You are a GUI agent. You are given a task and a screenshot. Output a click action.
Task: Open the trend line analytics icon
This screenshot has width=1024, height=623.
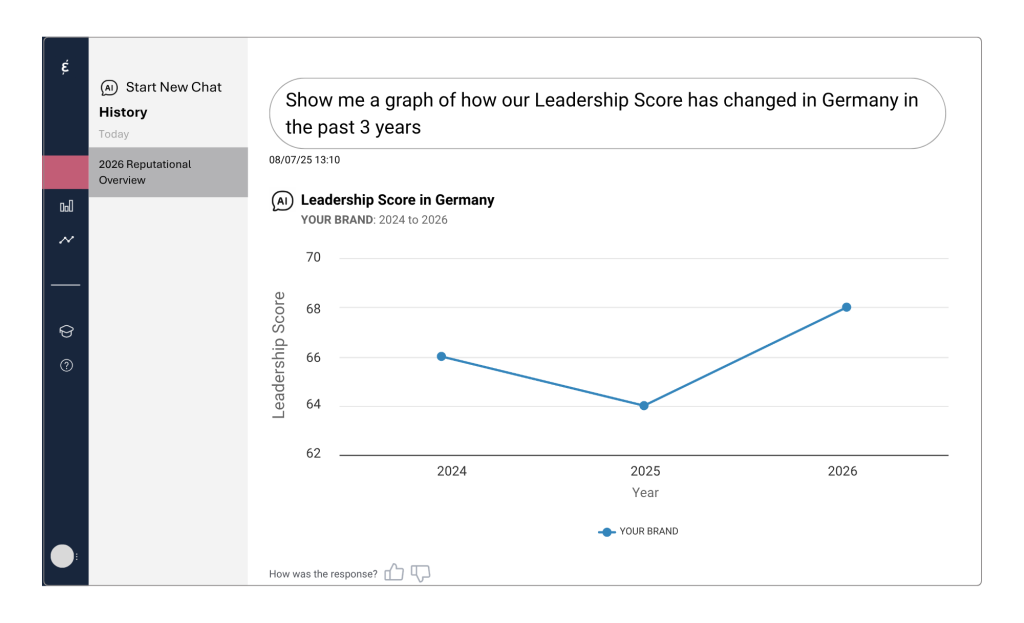pyautogui.click(x=66, y=240)
